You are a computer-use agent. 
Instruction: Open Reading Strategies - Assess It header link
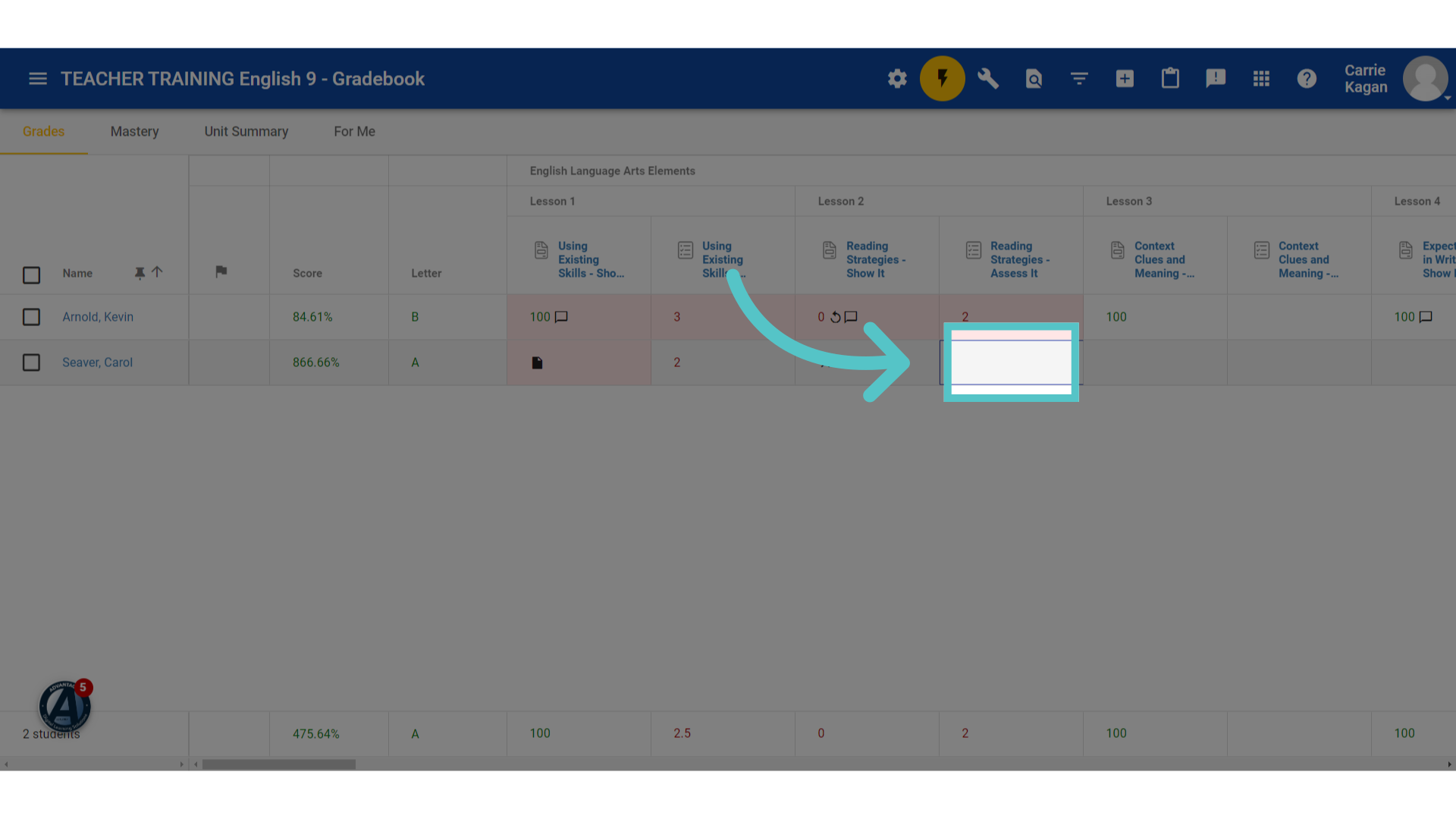pos(1020,259)
